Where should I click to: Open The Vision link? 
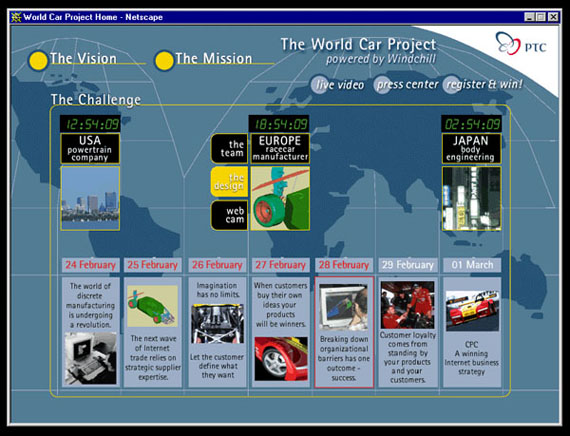(x=83, y=59)
